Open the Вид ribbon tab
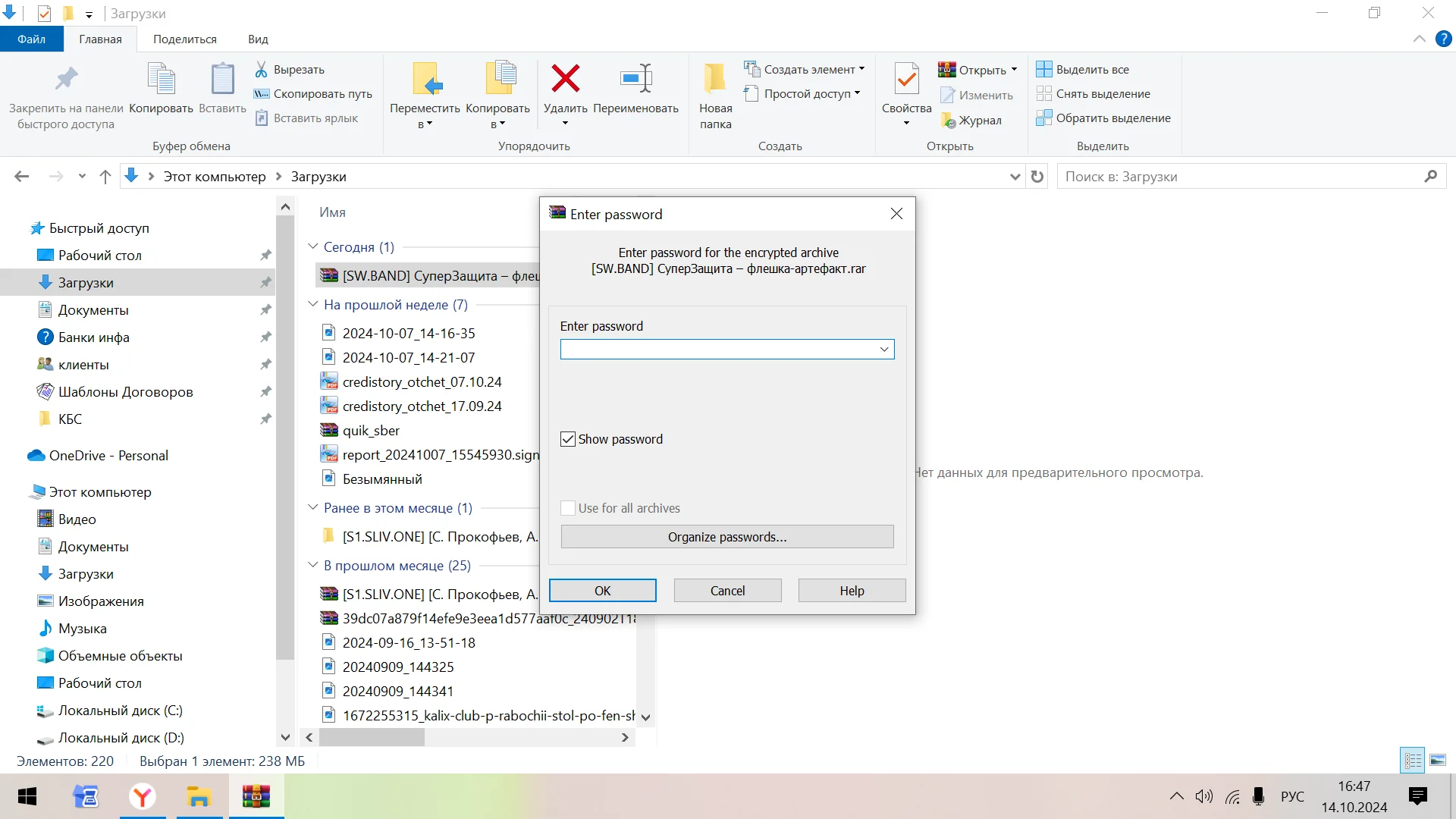The height and width of the screenshot is (819, 1456). tap(258, 39)
